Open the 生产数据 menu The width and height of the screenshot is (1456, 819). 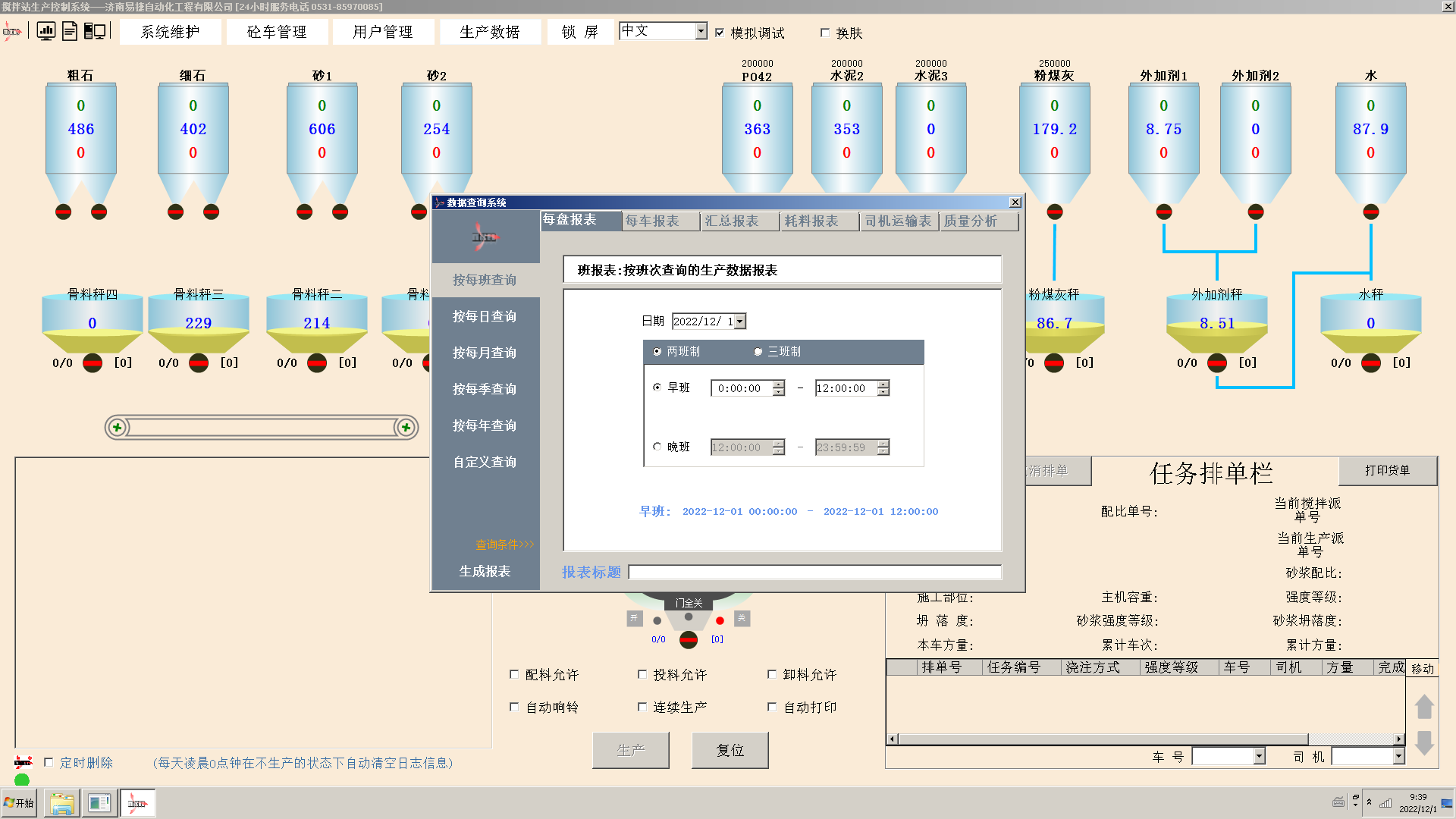click(489, 32)
